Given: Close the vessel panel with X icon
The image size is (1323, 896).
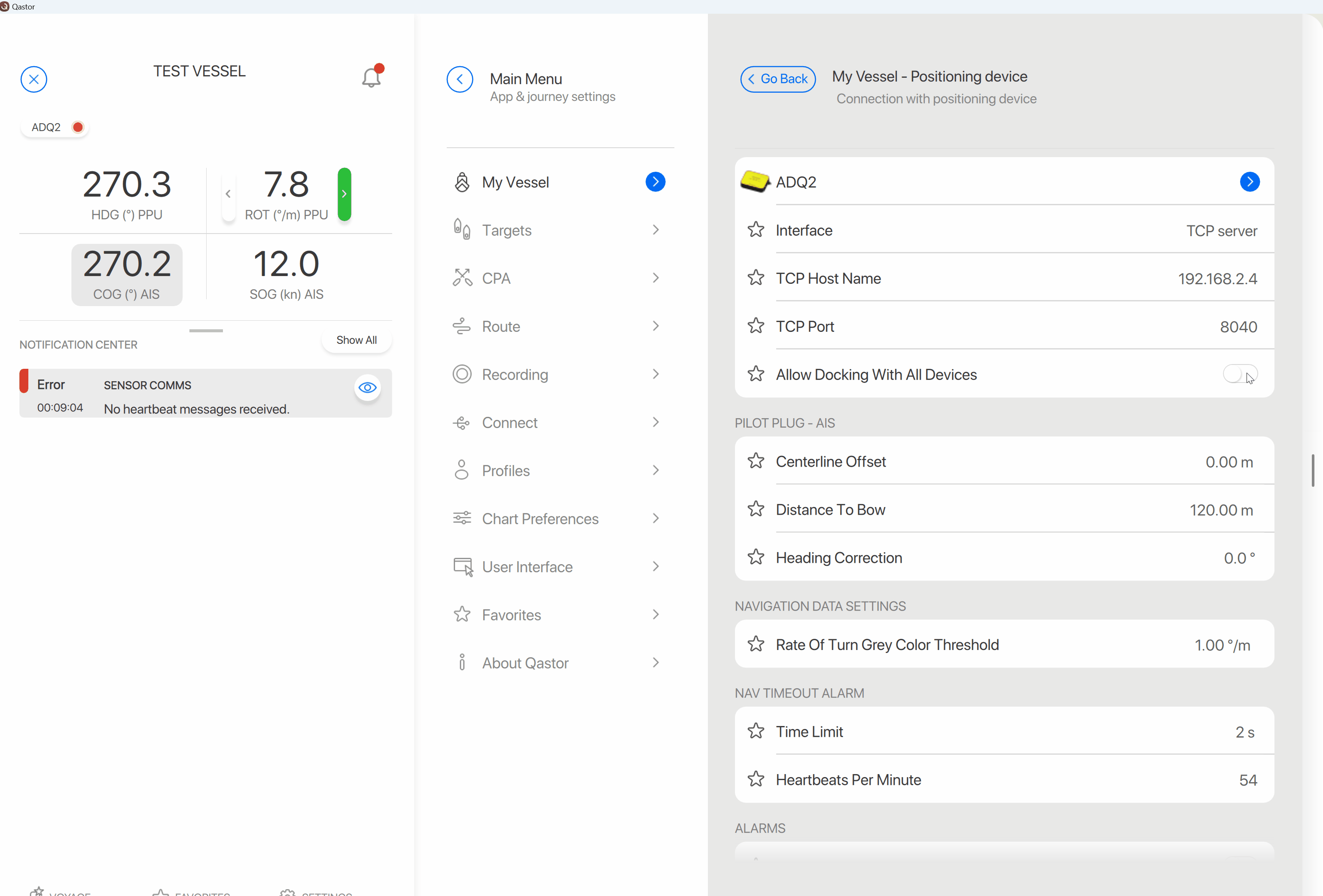Looking at the screenshot, I should click(34, 79).
